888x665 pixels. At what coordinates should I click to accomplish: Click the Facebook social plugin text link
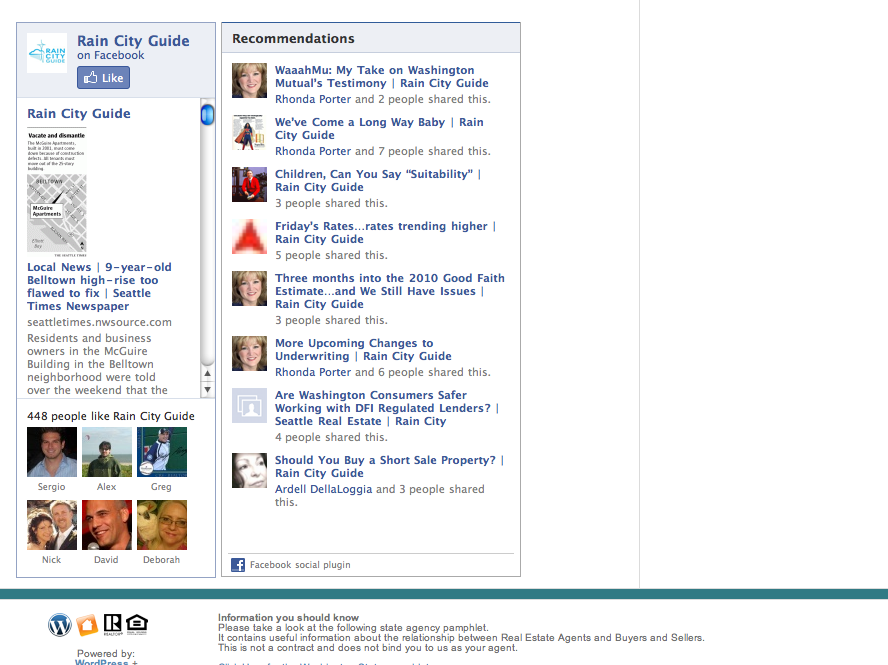[x=300, y=565]
